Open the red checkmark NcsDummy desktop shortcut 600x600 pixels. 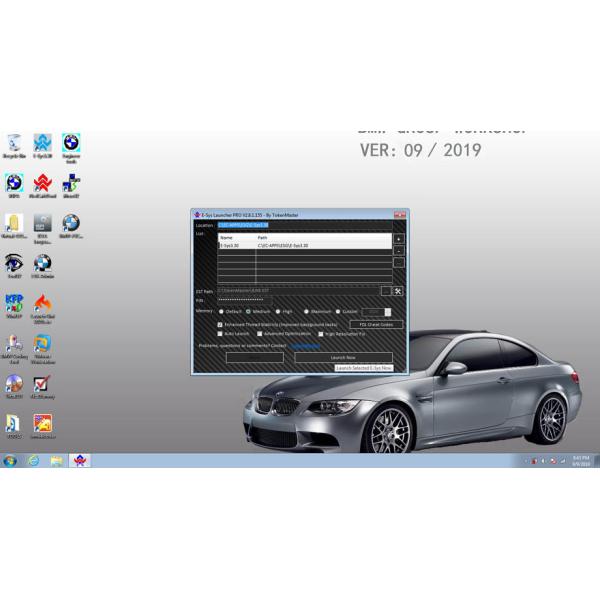42,386
